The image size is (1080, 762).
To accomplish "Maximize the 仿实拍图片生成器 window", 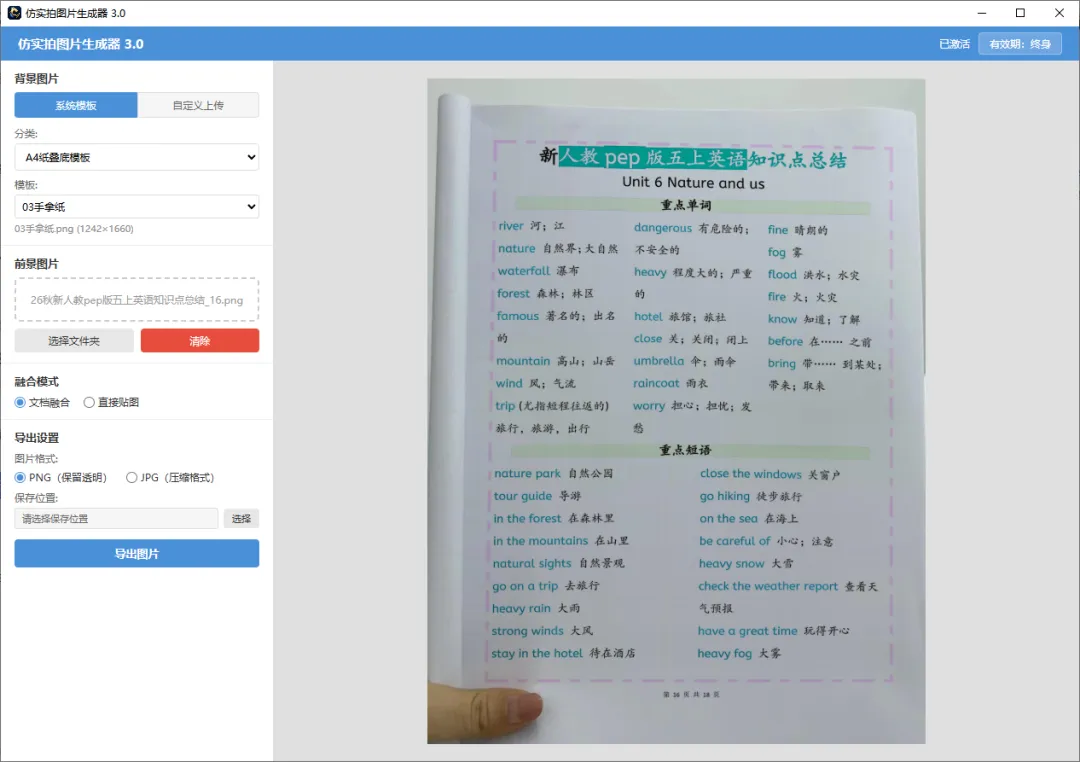I will pos(1020,12).
